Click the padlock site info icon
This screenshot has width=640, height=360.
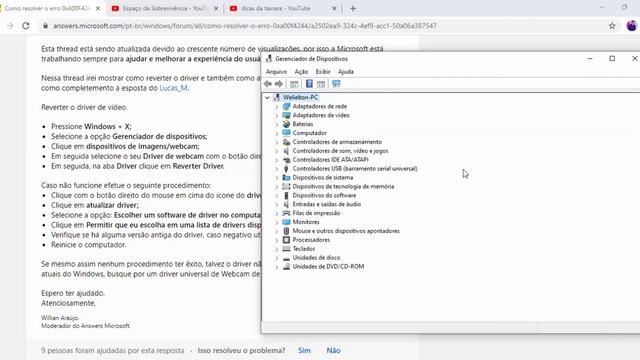(x=45, y=26)
